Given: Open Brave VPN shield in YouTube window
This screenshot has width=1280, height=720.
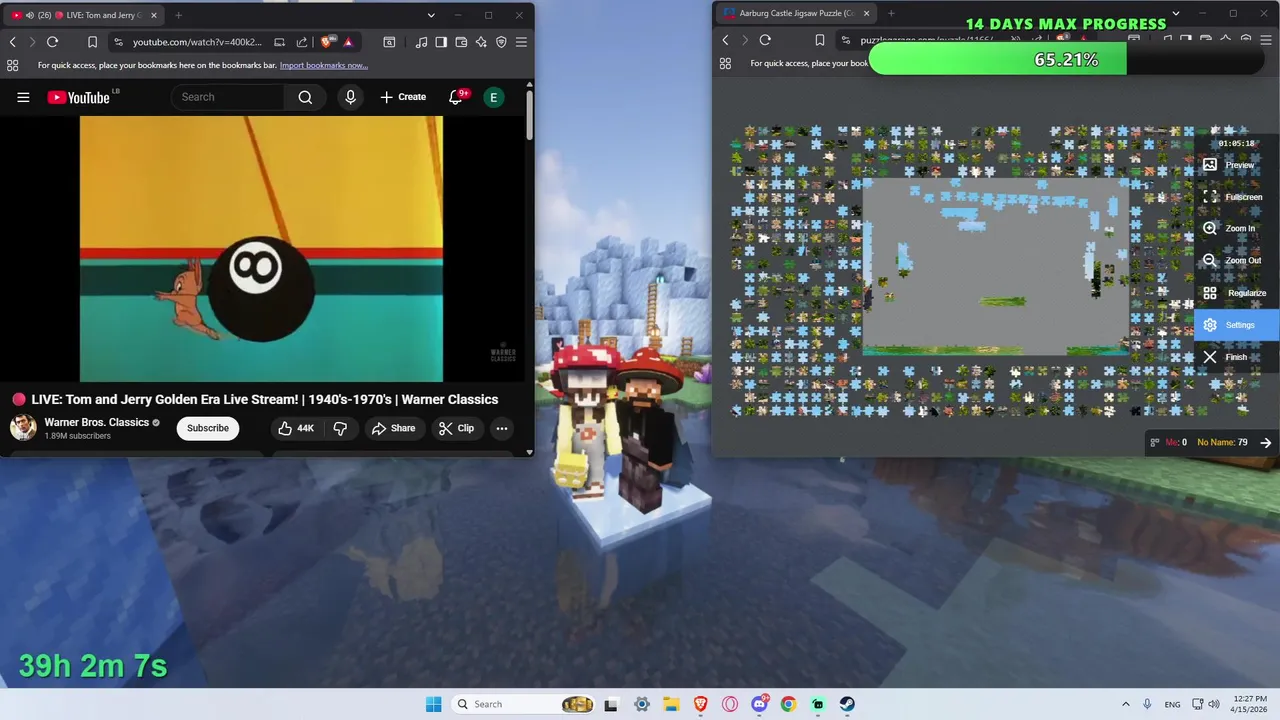Looking at the screenshot, I should click(501, 42).
